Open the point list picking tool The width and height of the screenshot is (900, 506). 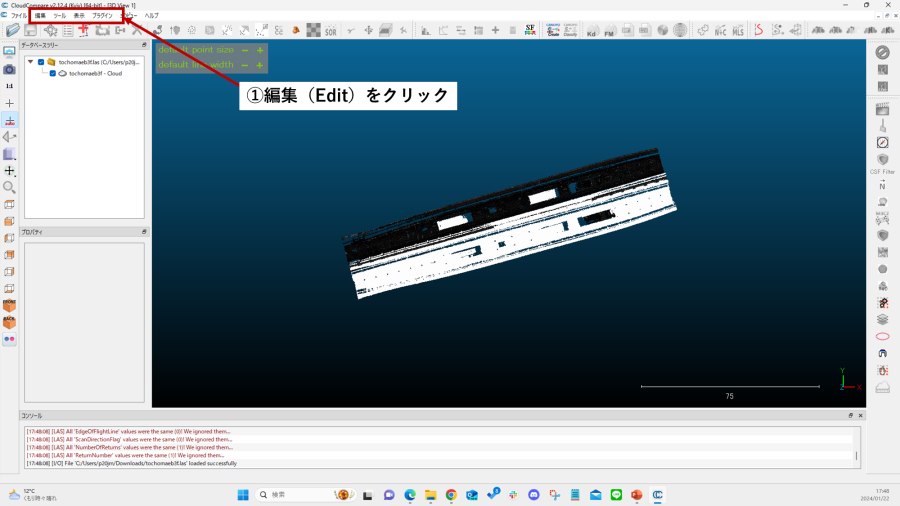tap(68, 30)
